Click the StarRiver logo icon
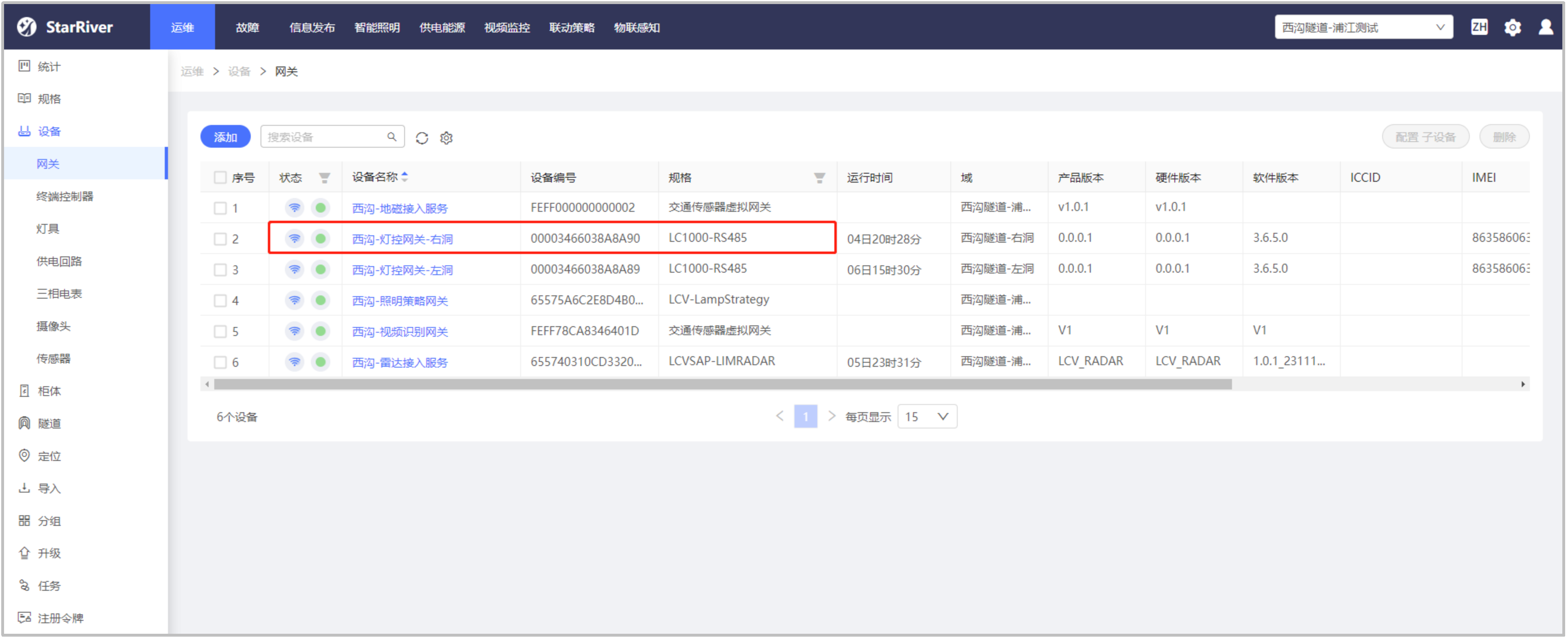The height and width of the screenshot is (637, 1568). pyautogui.click(x=26, y=27)
